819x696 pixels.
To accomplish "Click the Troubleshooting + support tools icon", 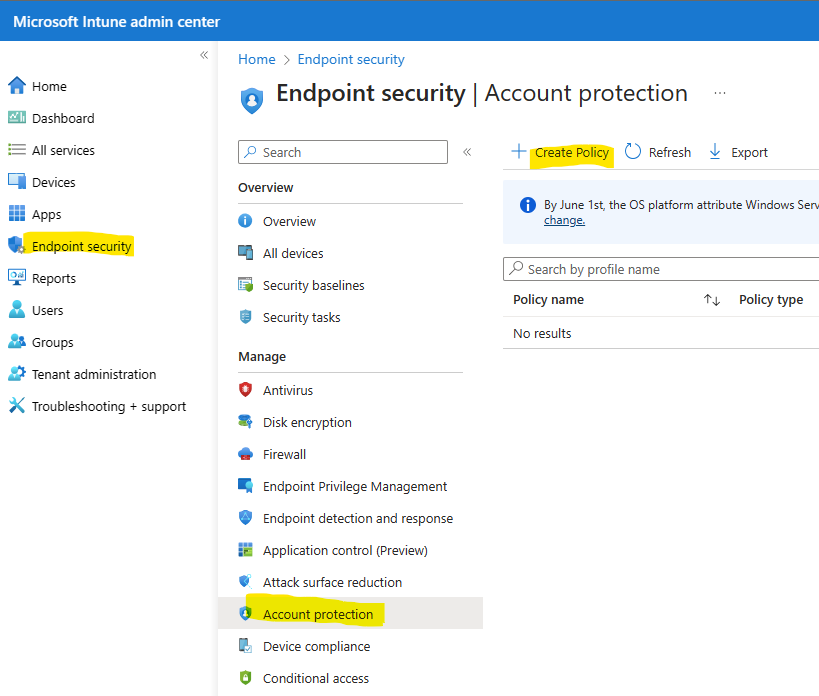I will click(17, 405).
